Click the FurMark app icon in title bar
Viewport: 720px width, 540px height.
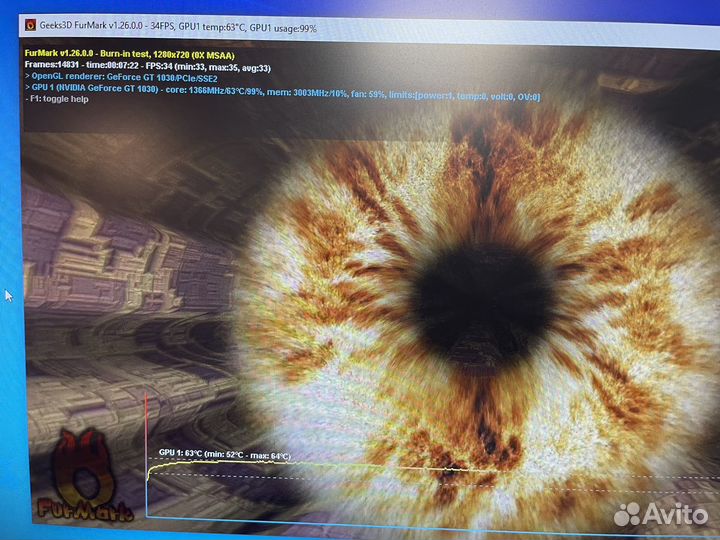[32, 24]
